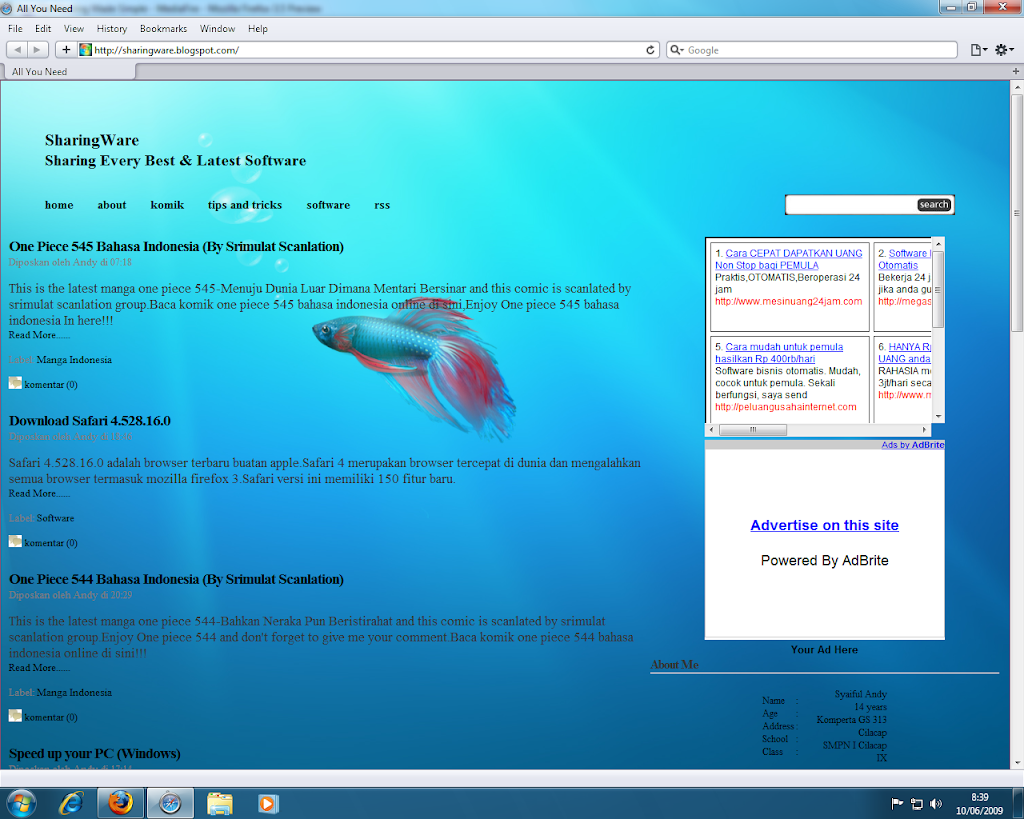This screenshot has width=1024, height=819.
Task: Click the ad frame scroll-right arrow
Action: point(924,430)
